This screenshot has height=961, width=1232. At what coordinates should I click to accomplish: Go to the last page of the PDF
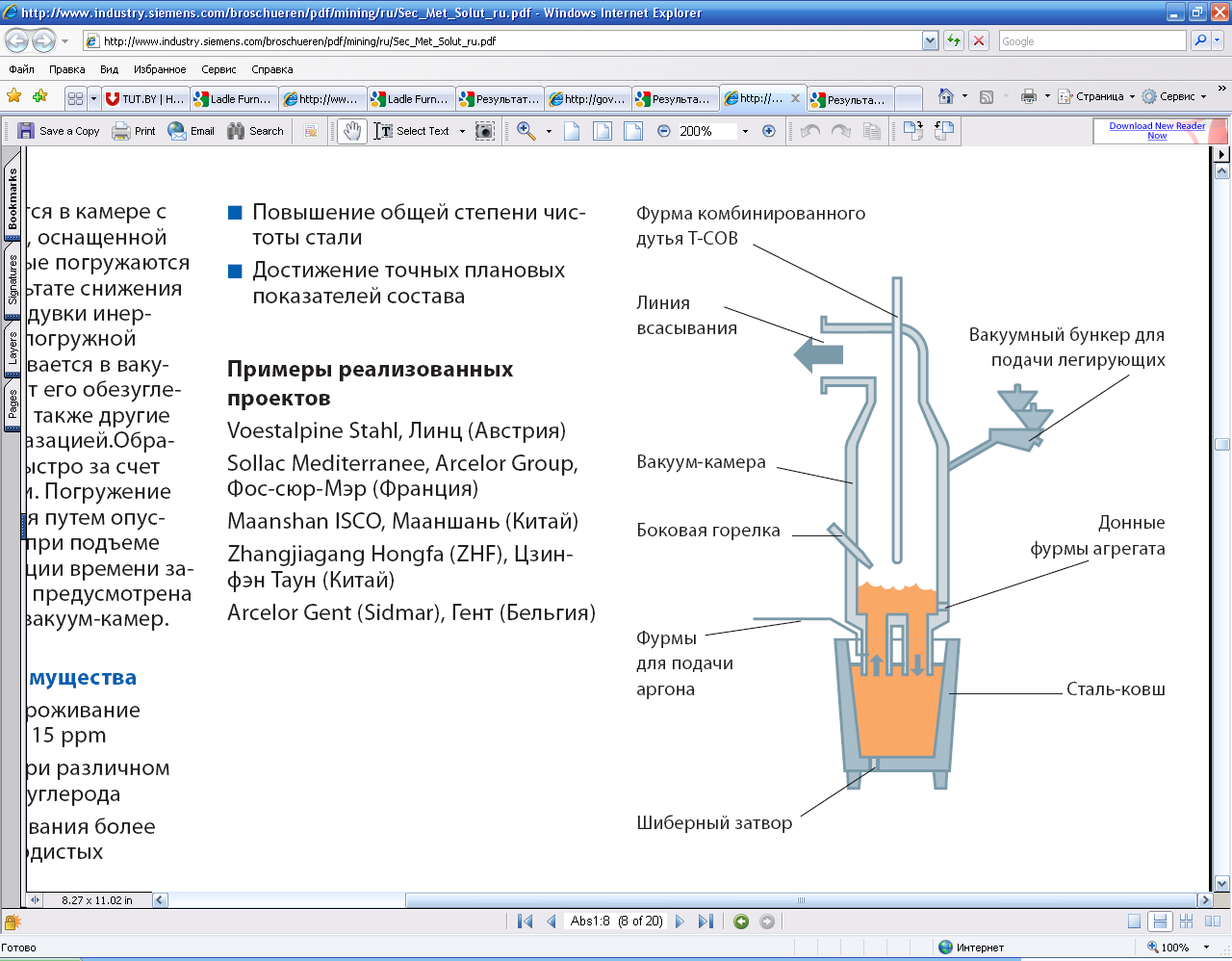(706, 922)
